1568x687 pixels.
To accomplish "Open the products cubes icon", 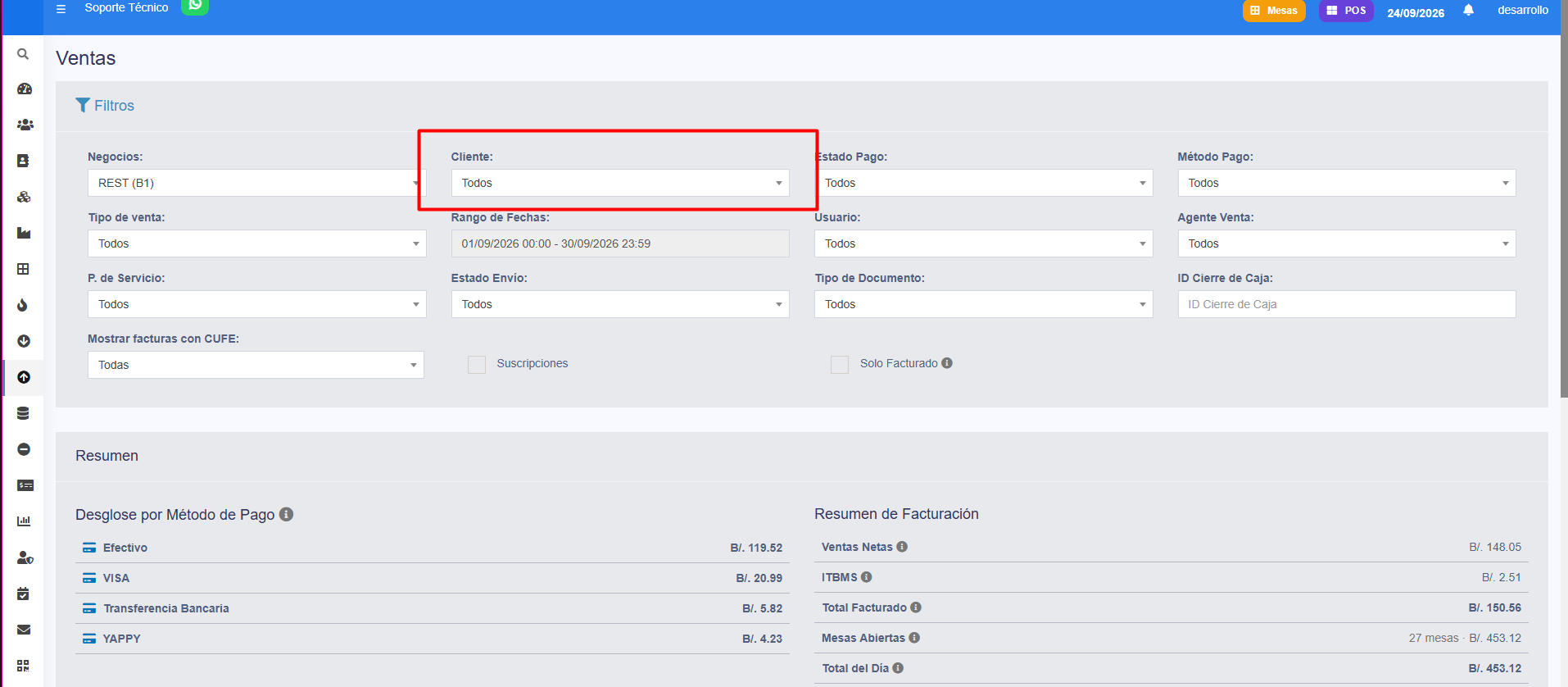I will 24,197.
